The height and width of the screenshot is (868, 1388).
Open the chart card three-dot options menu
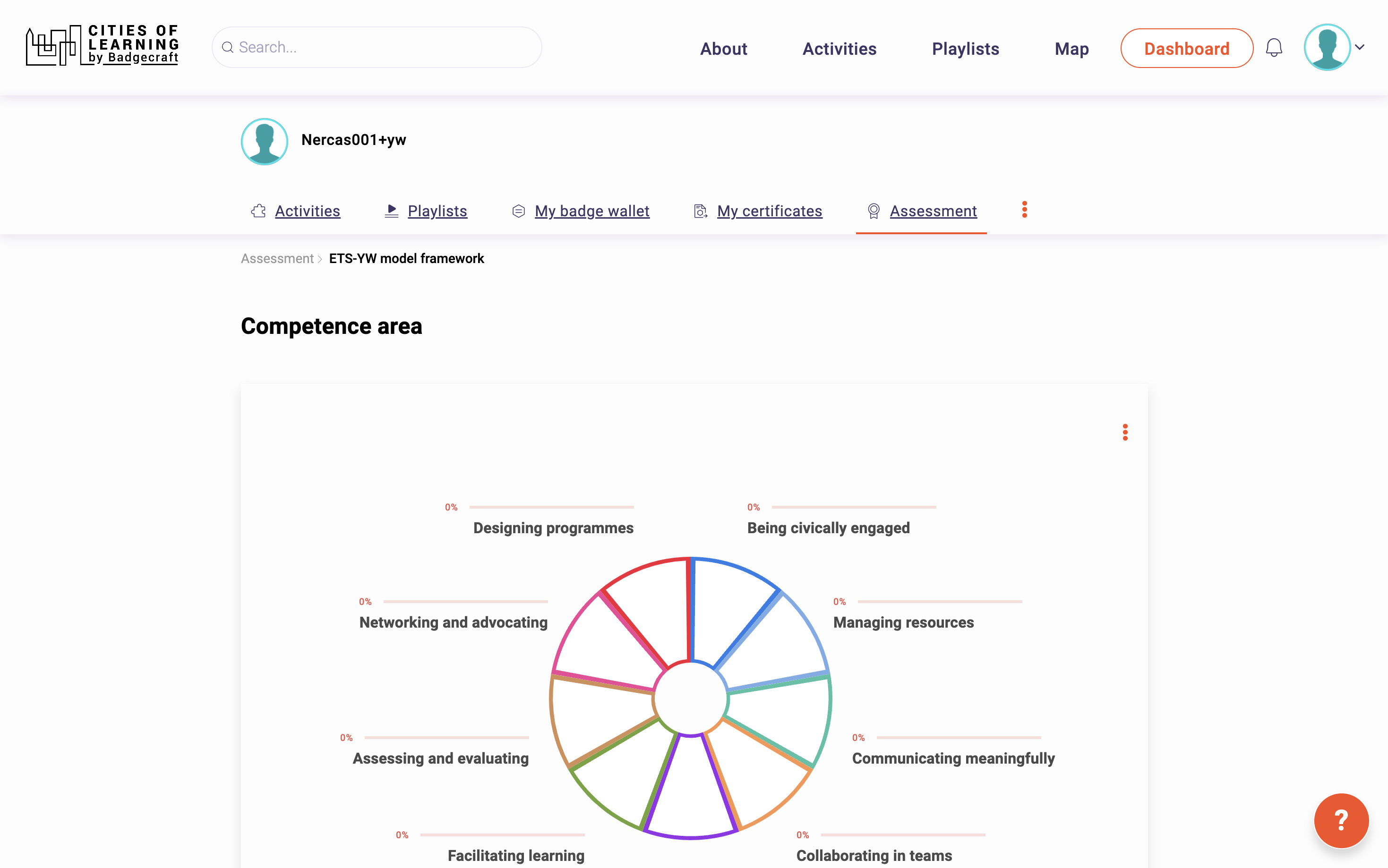pyautogui.click(x=1124, y=432)
